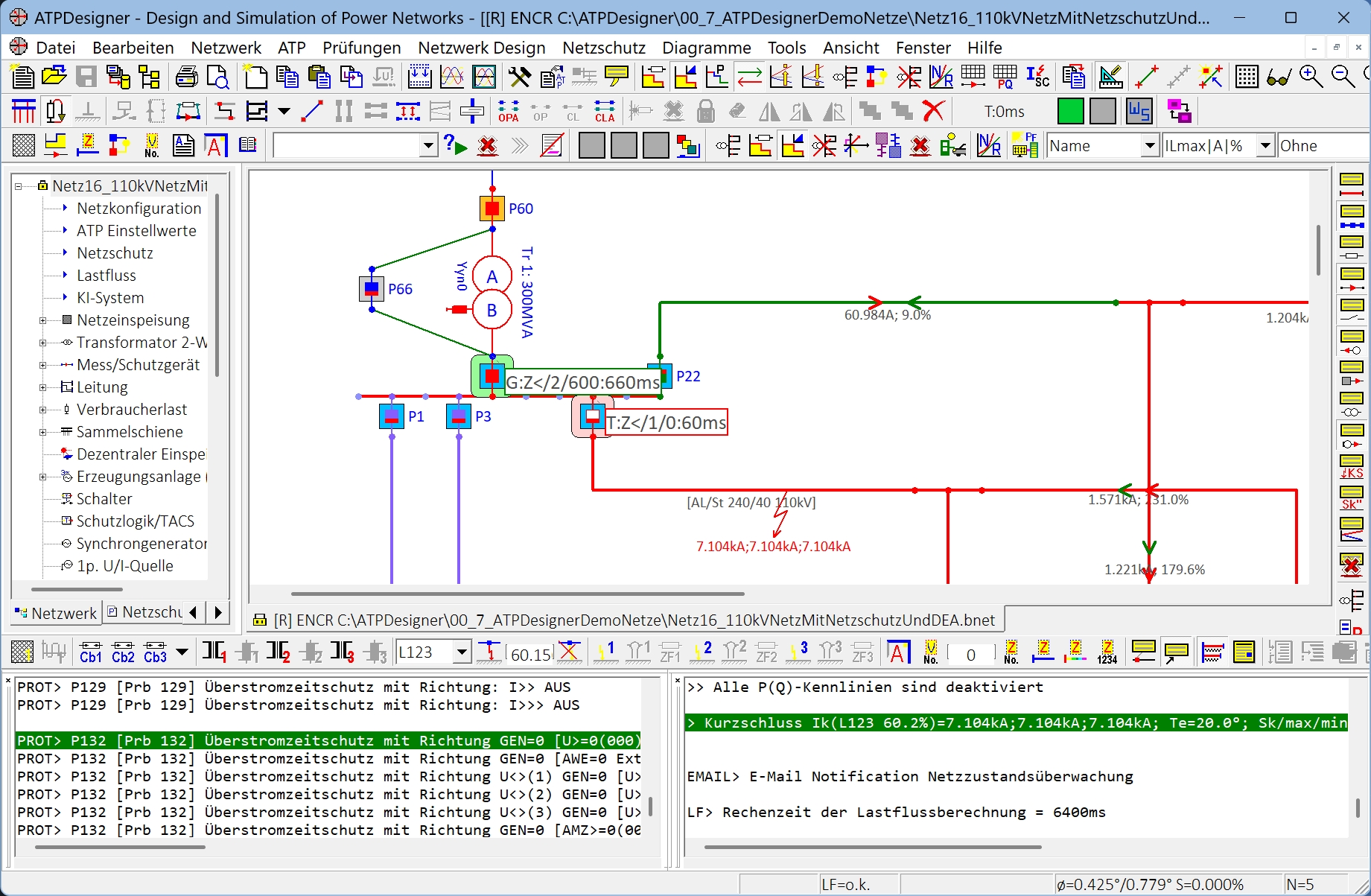Screen dimensions: 1371x896
Task: Click the zoom in magnifier icon
Action: pos(1311,77)
